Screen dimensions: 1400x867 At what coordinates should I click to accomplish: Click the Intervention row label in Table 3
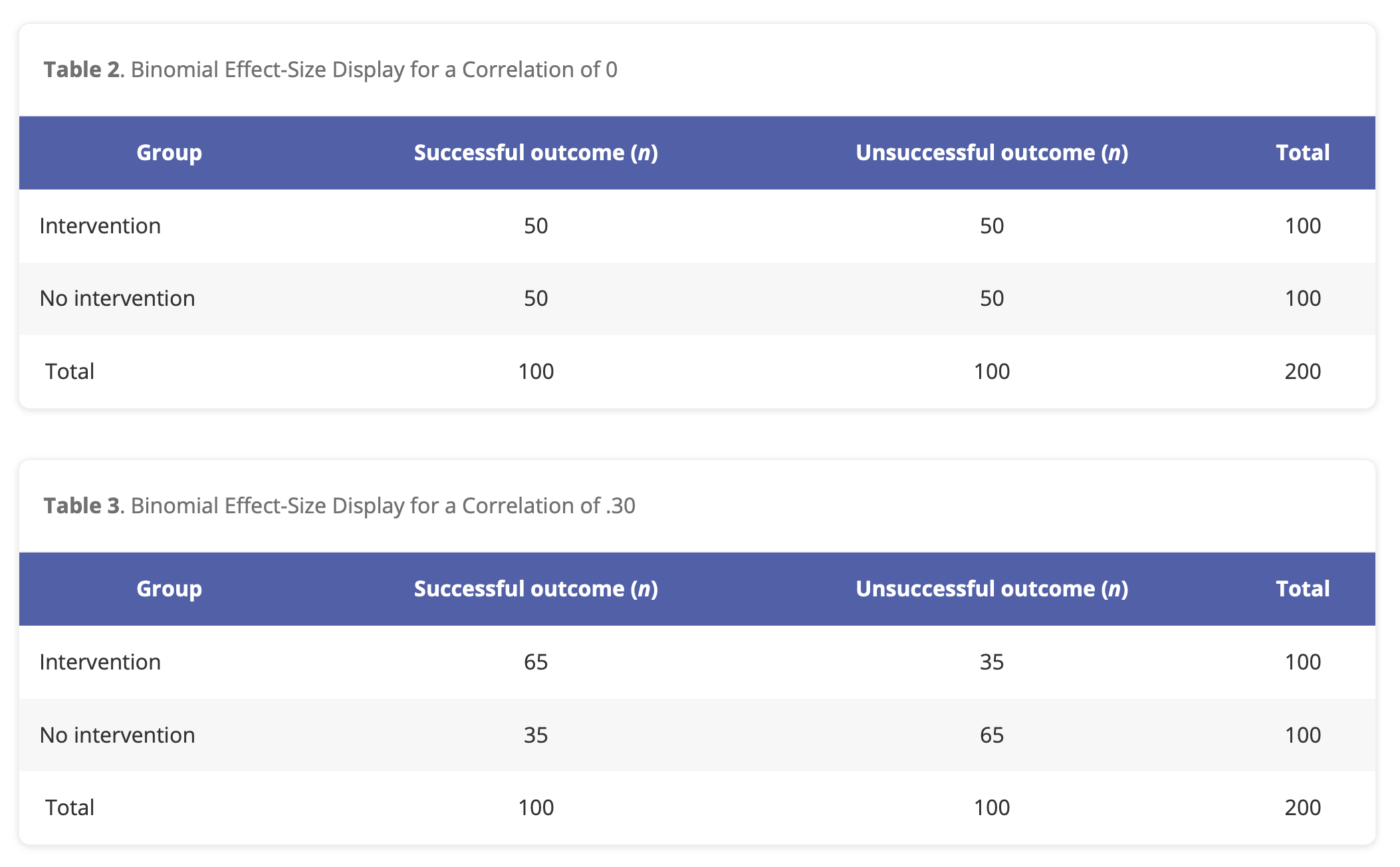pos(100,662)
